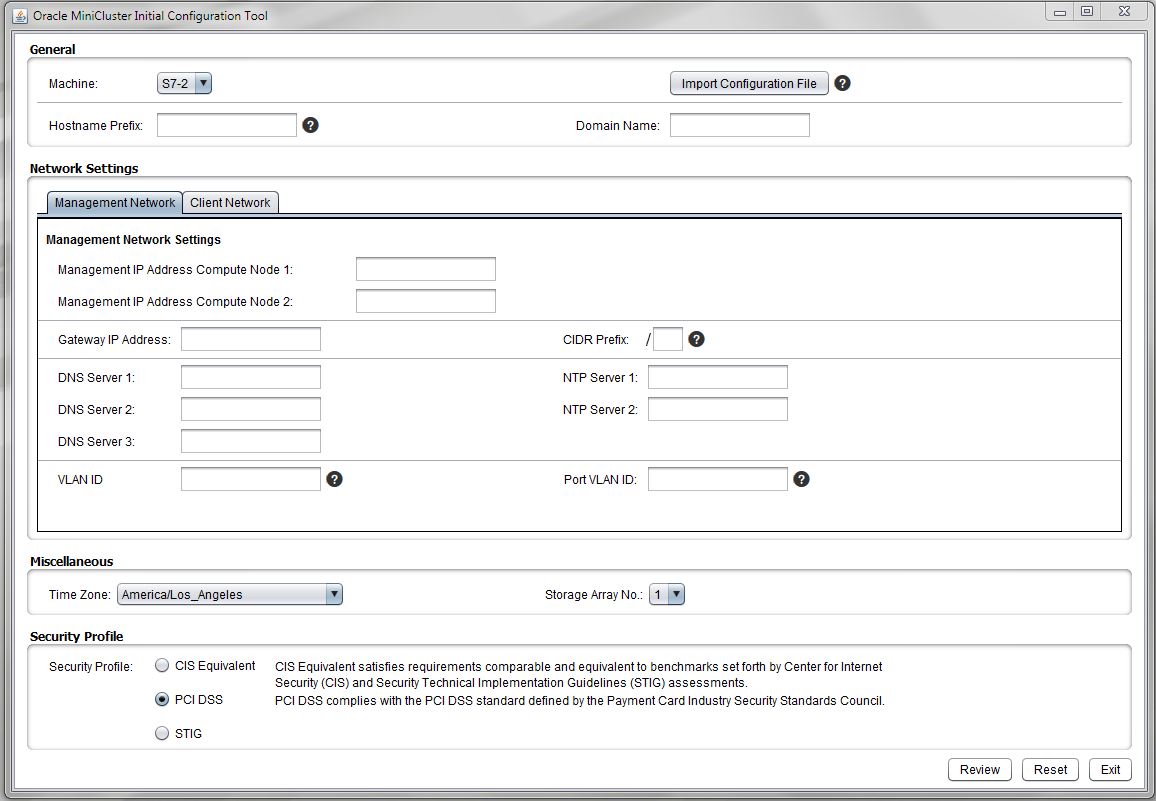Focus the Hostname Prefix input field
Screen dimensions: 1156x801
click(227, 125)
